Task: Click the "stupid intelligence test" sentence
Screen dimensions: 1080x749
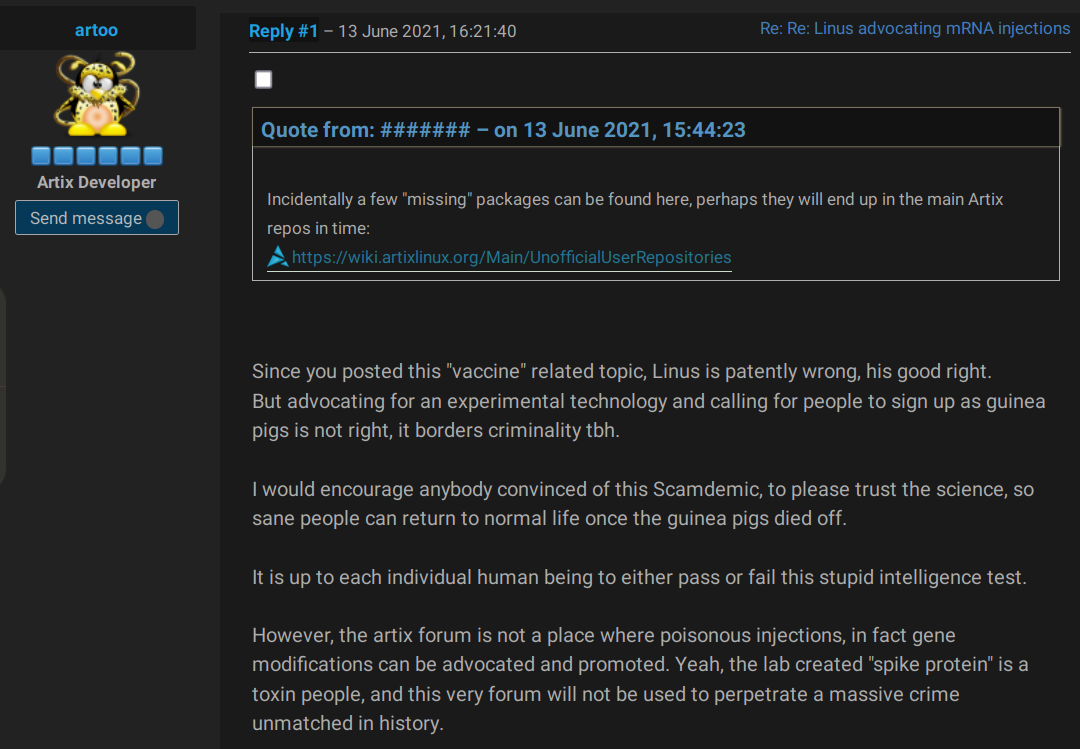Action: 639,577
